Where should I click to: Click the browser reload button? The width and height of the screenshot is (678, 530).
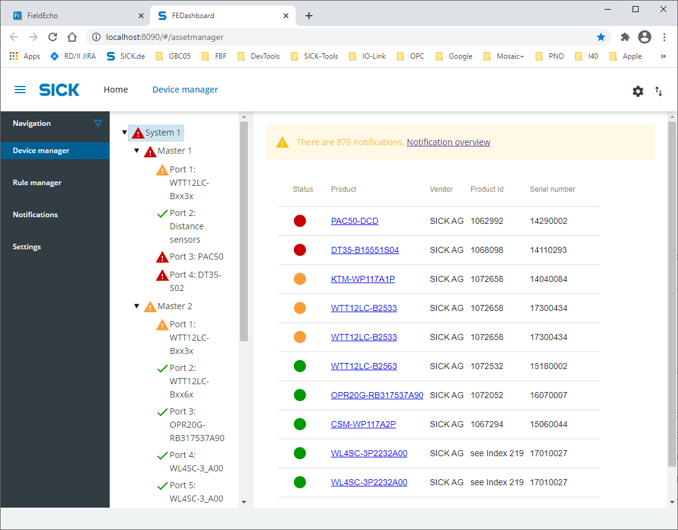52,37
